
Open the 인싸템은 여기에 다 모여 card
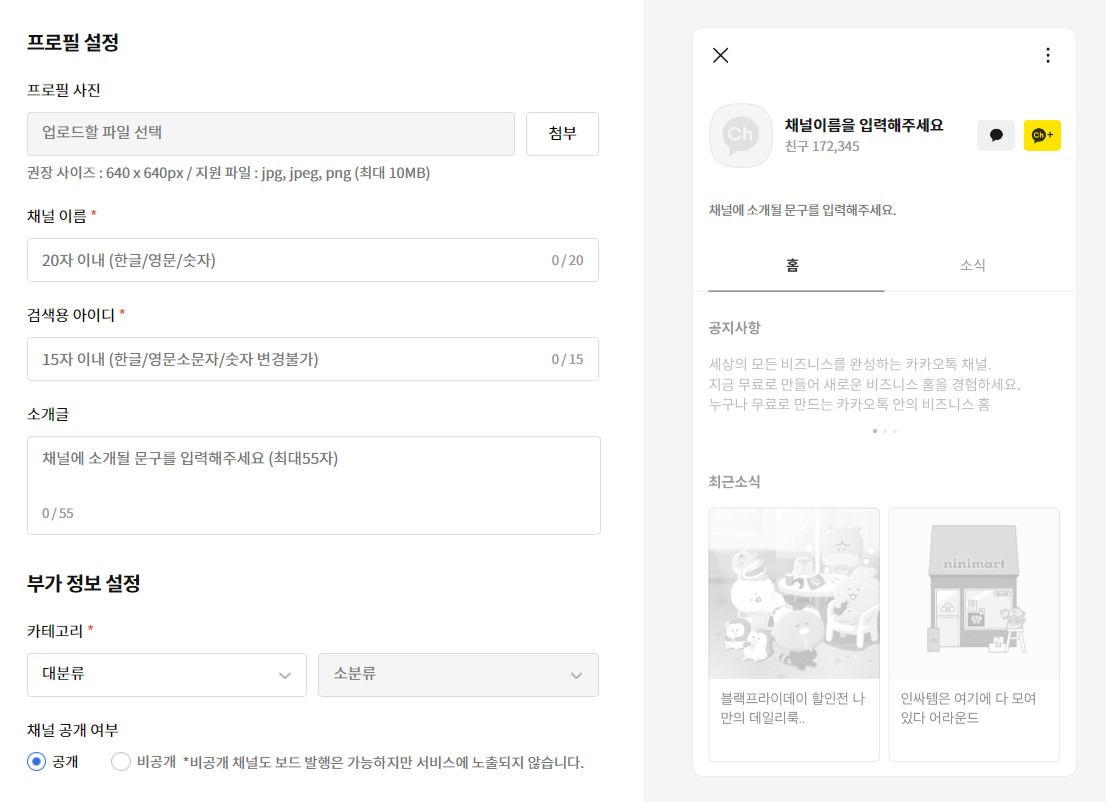point(974,634)
